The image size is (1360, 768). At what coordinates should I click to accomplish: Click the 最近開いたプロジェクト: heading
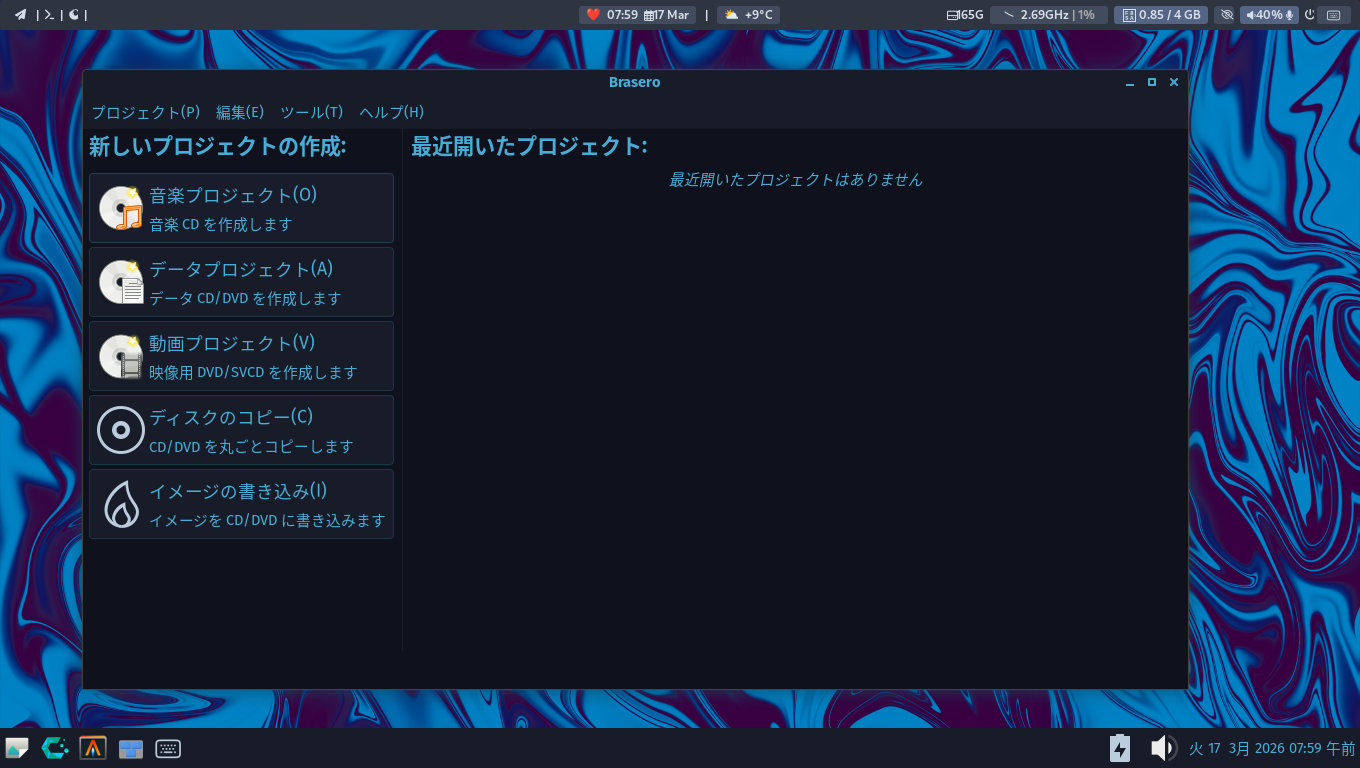coord(529,147)
